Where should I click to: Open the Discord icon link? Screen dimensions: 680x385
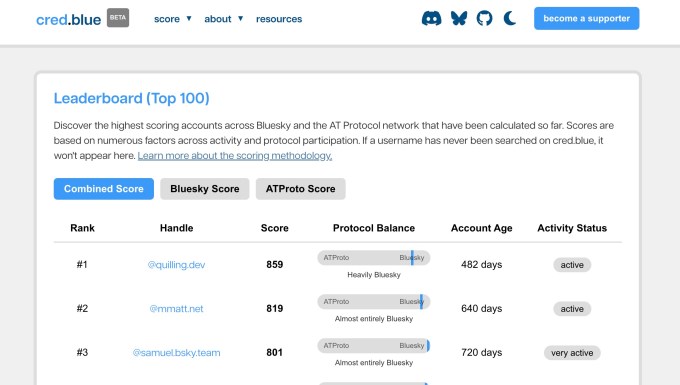[432, 19]
